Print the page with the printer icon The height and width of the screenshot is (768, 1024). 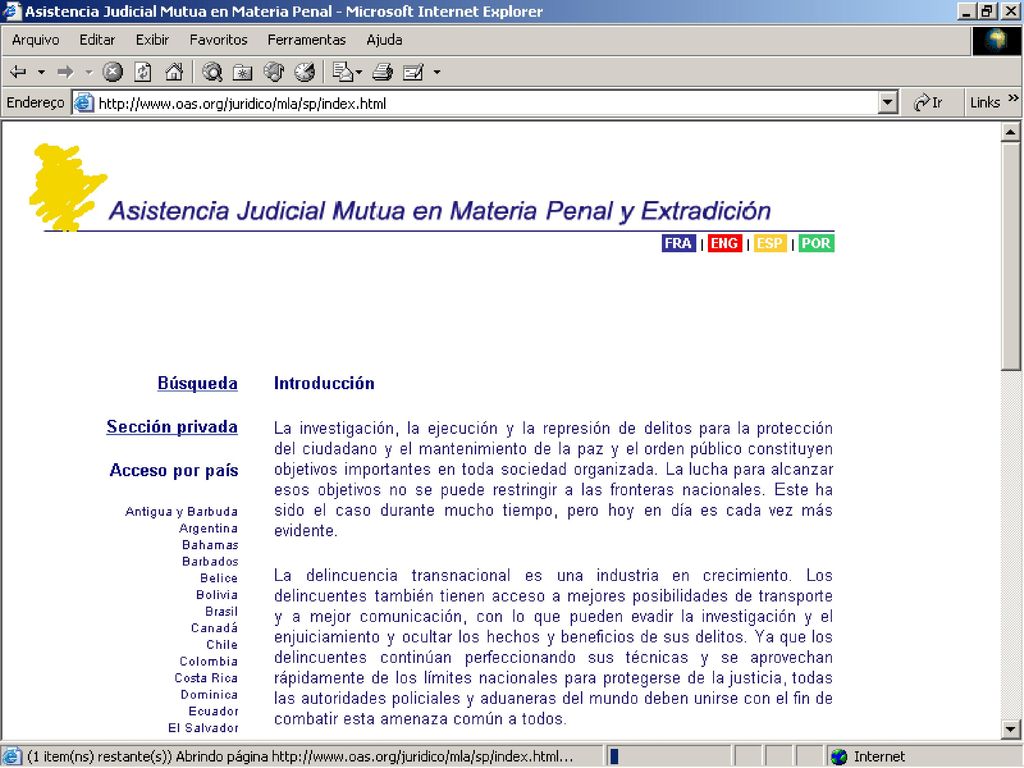point(383,72)
